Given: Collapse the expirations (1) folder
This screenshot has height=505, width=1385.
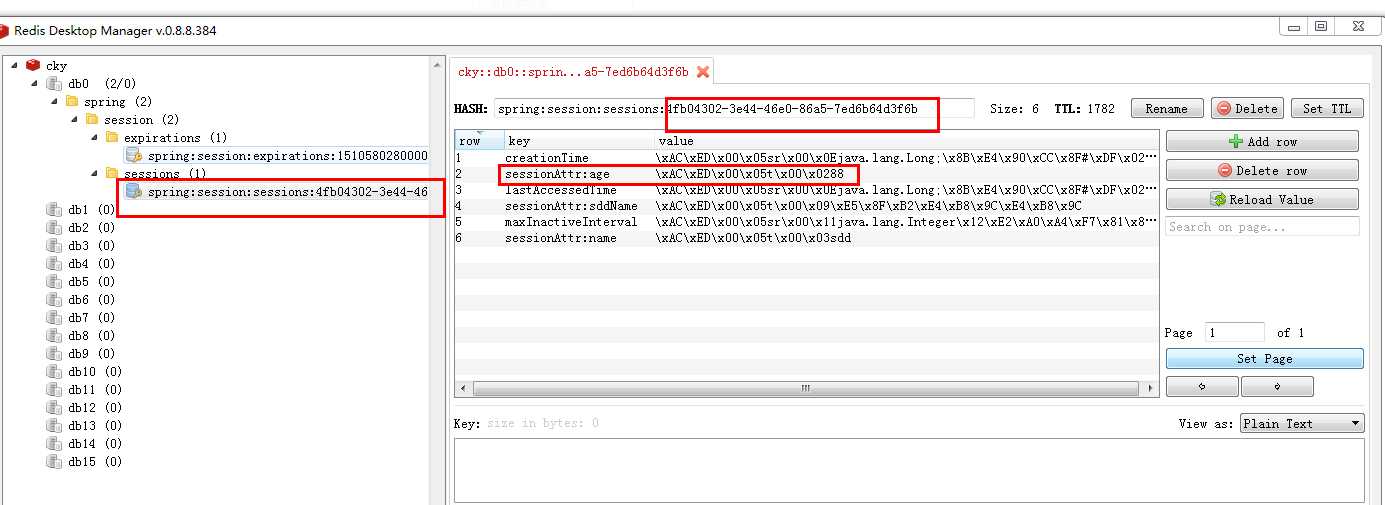Looking at the screenshot, I should pyautogui.click(x=94, y=138).
